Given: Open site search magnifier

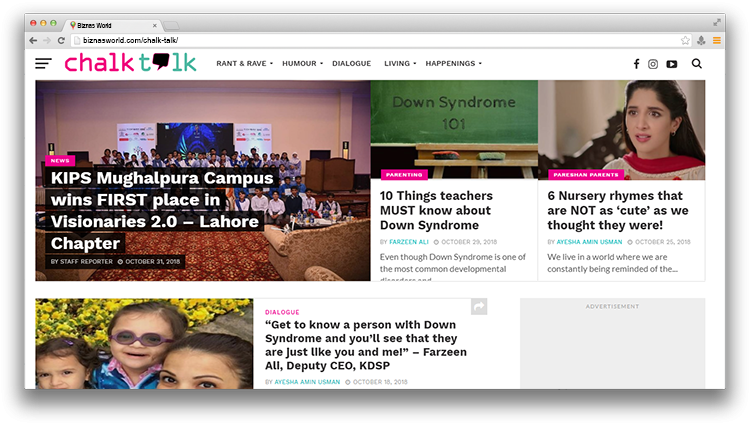Looking at the screenshot, I should [x=697, y=64].
